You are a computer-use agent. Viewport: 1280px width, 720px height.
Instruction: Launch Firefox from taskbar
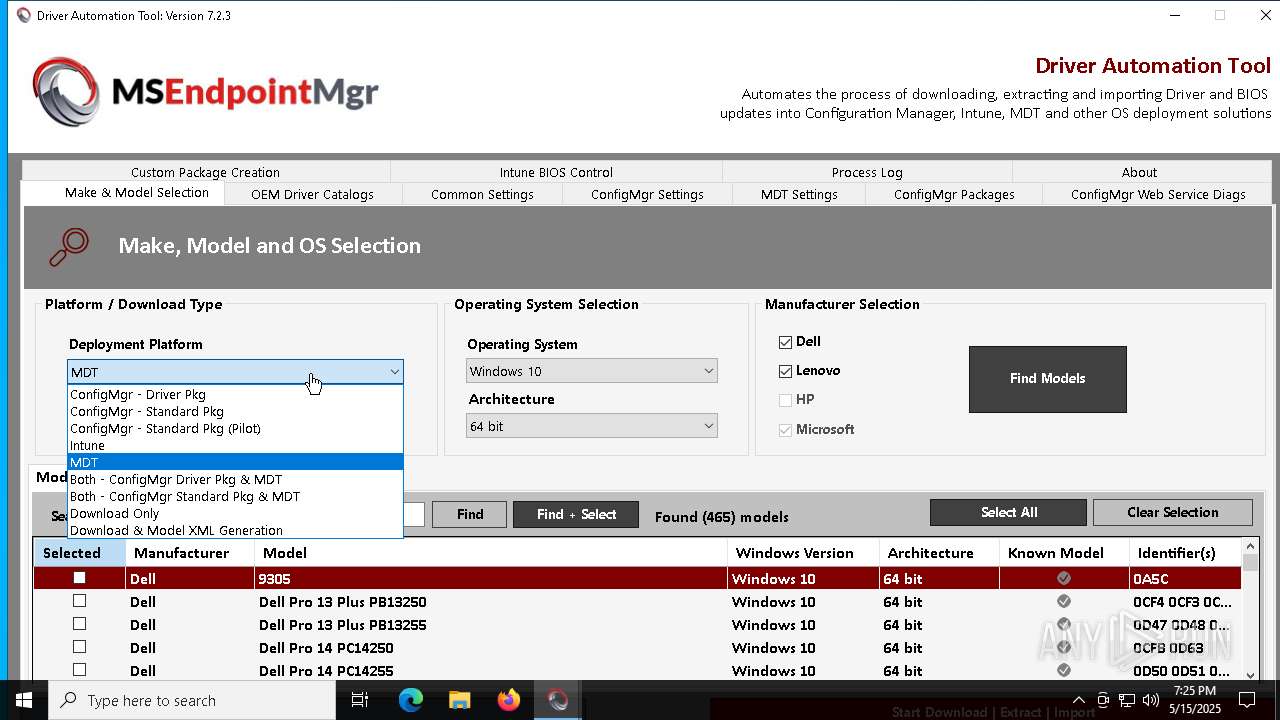pos(508,700)
